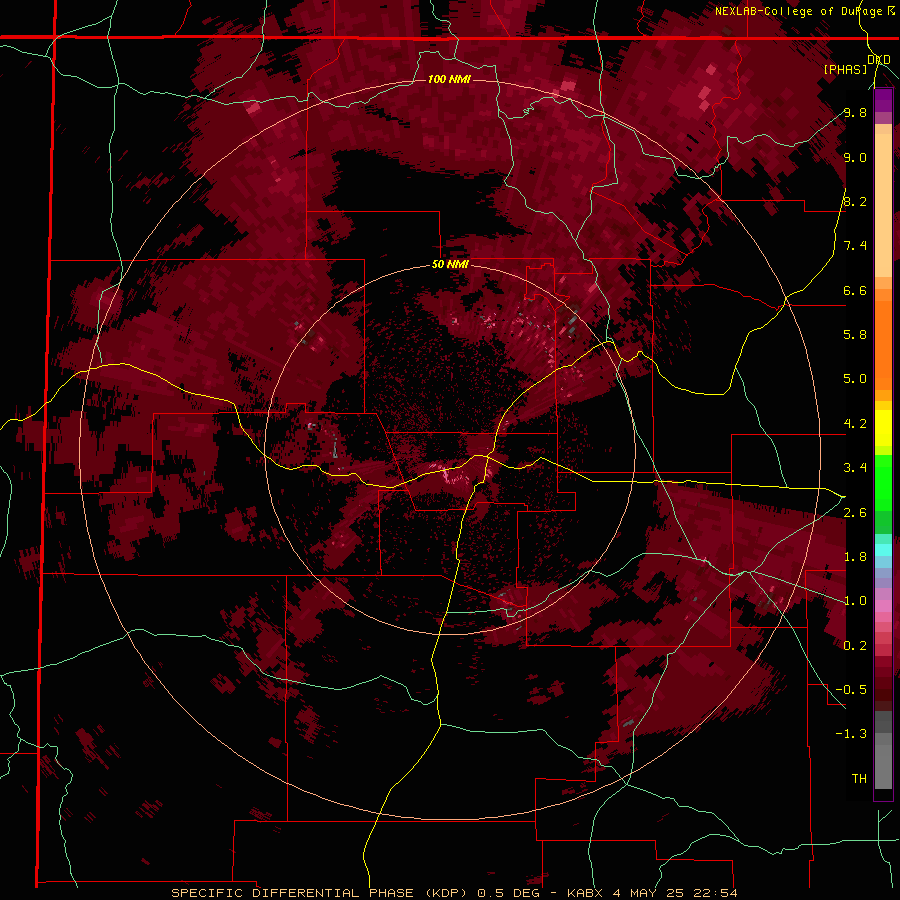Click the 7.4 legend value
This screenshot has height=900, width=900.
pyautogui.click(x=855, y=246)
